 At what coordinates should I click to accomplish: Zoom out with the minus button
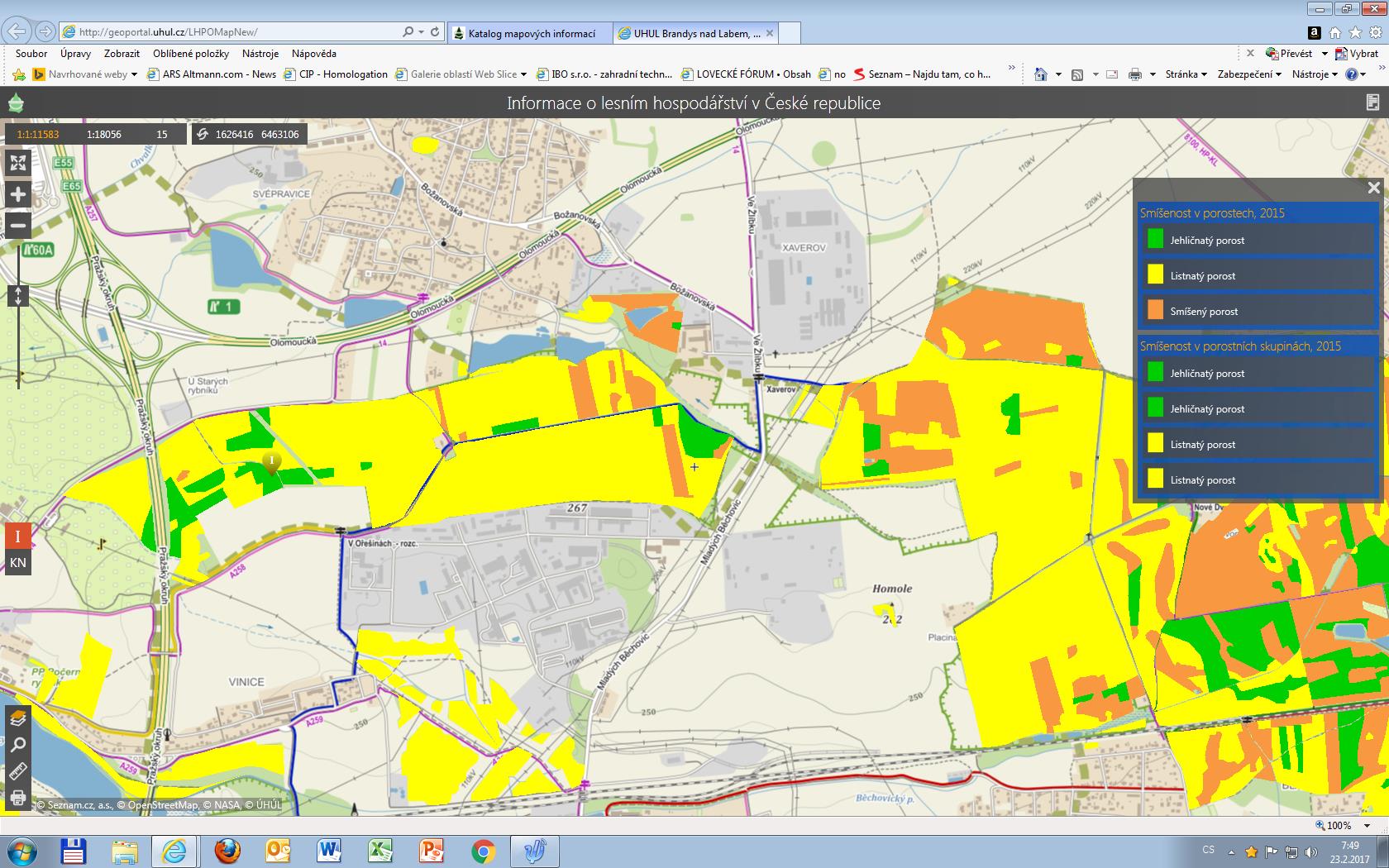(17, 225)
